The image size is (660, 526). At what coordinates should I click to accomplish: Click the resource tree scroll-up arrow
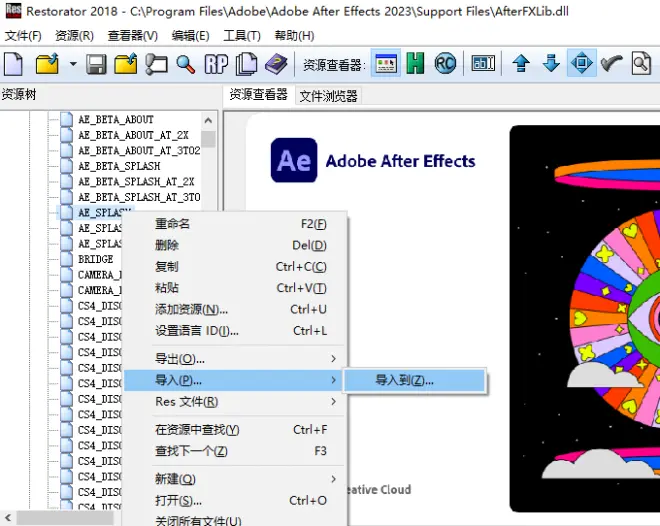208,120
